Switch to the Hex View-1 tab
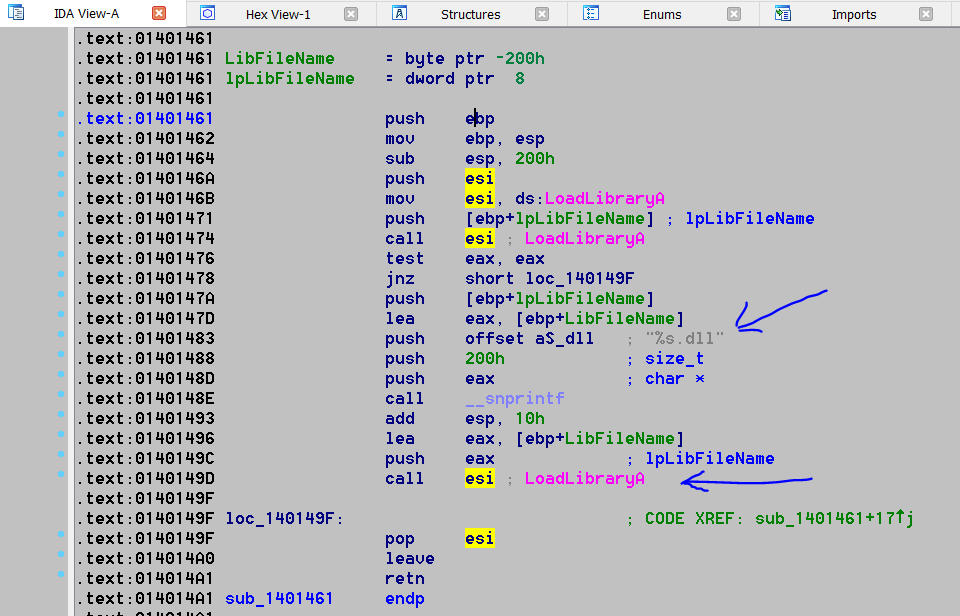960x616 pixels. (277, 14)
